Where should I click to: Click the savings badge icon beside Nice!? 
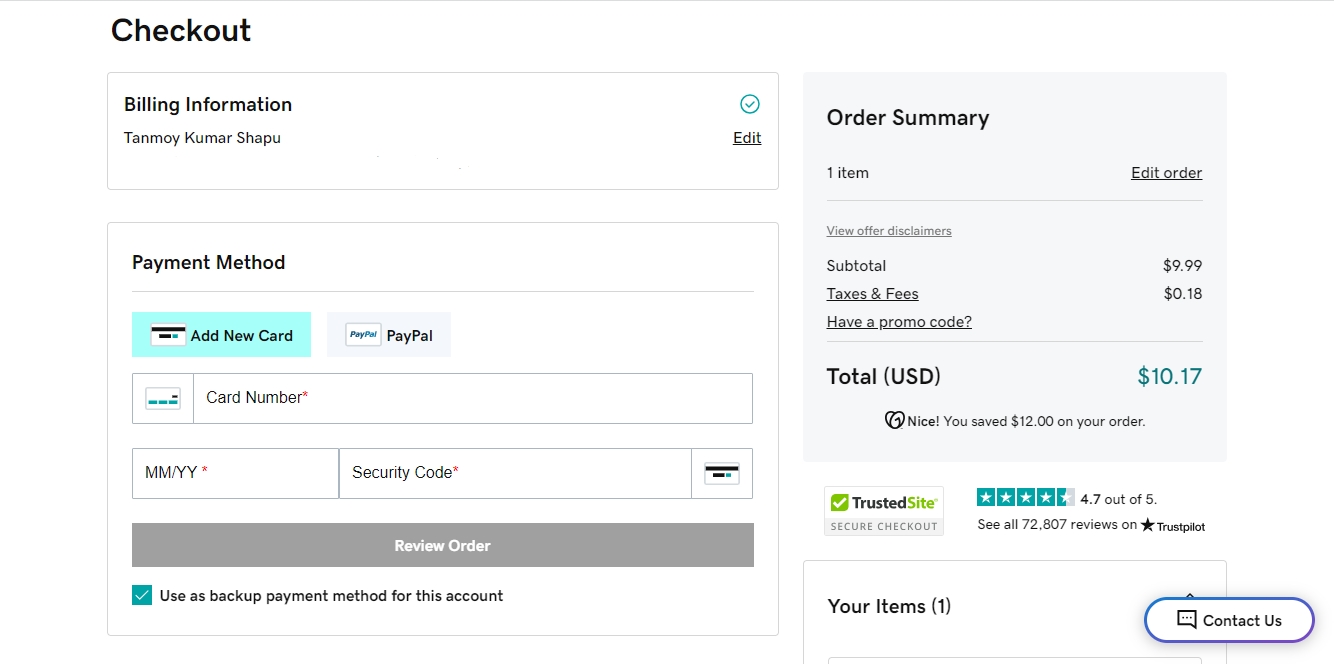(x=895, y=421)
